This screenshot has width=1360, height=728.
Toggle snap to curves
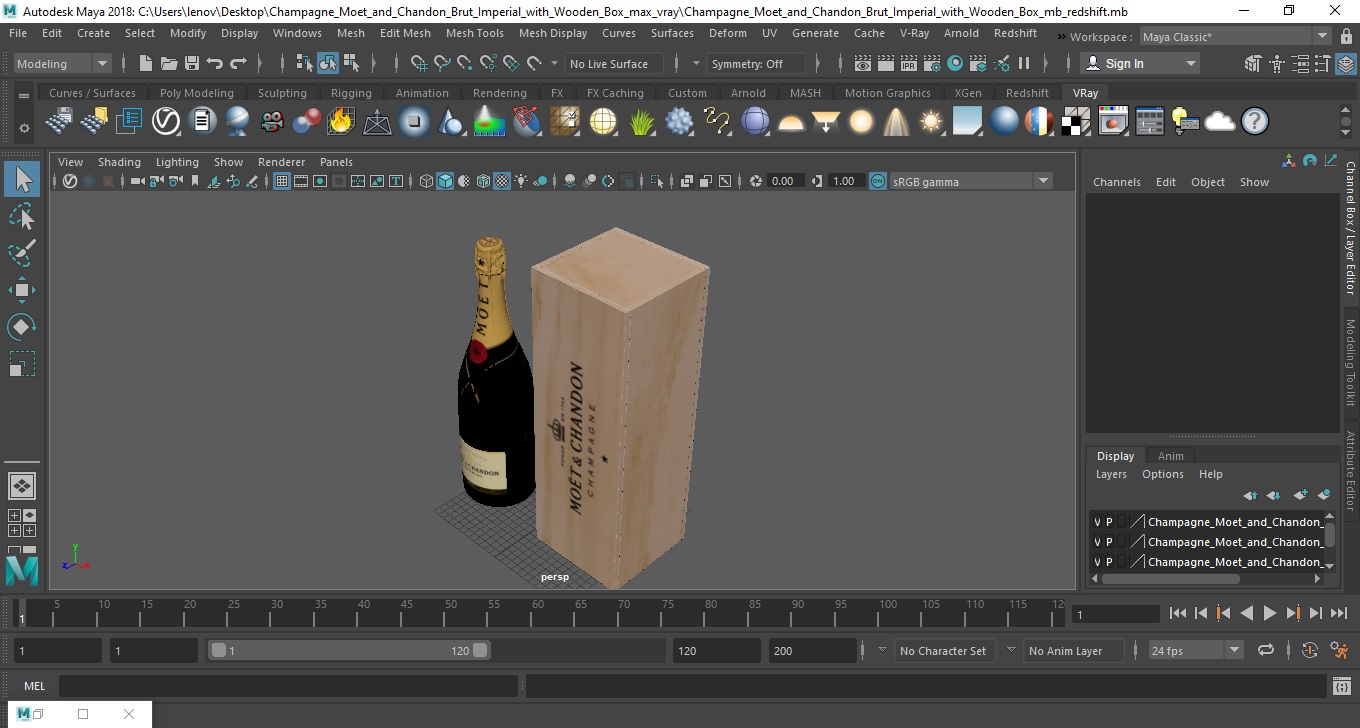[442, 63]
